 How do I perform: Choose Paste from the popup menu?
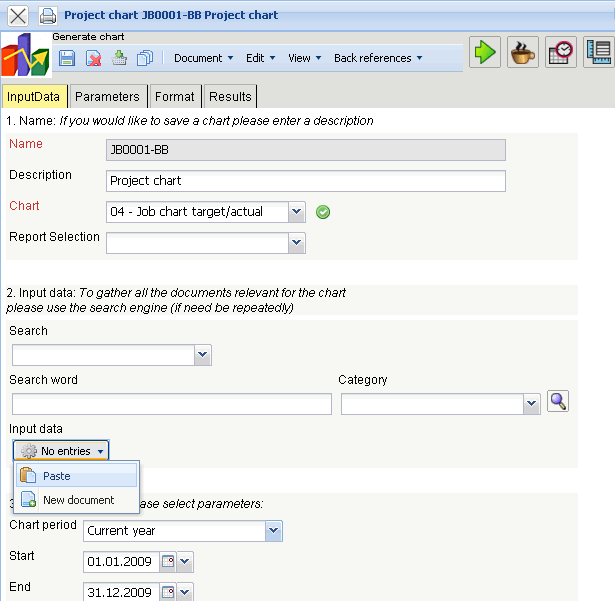[77, 476]
